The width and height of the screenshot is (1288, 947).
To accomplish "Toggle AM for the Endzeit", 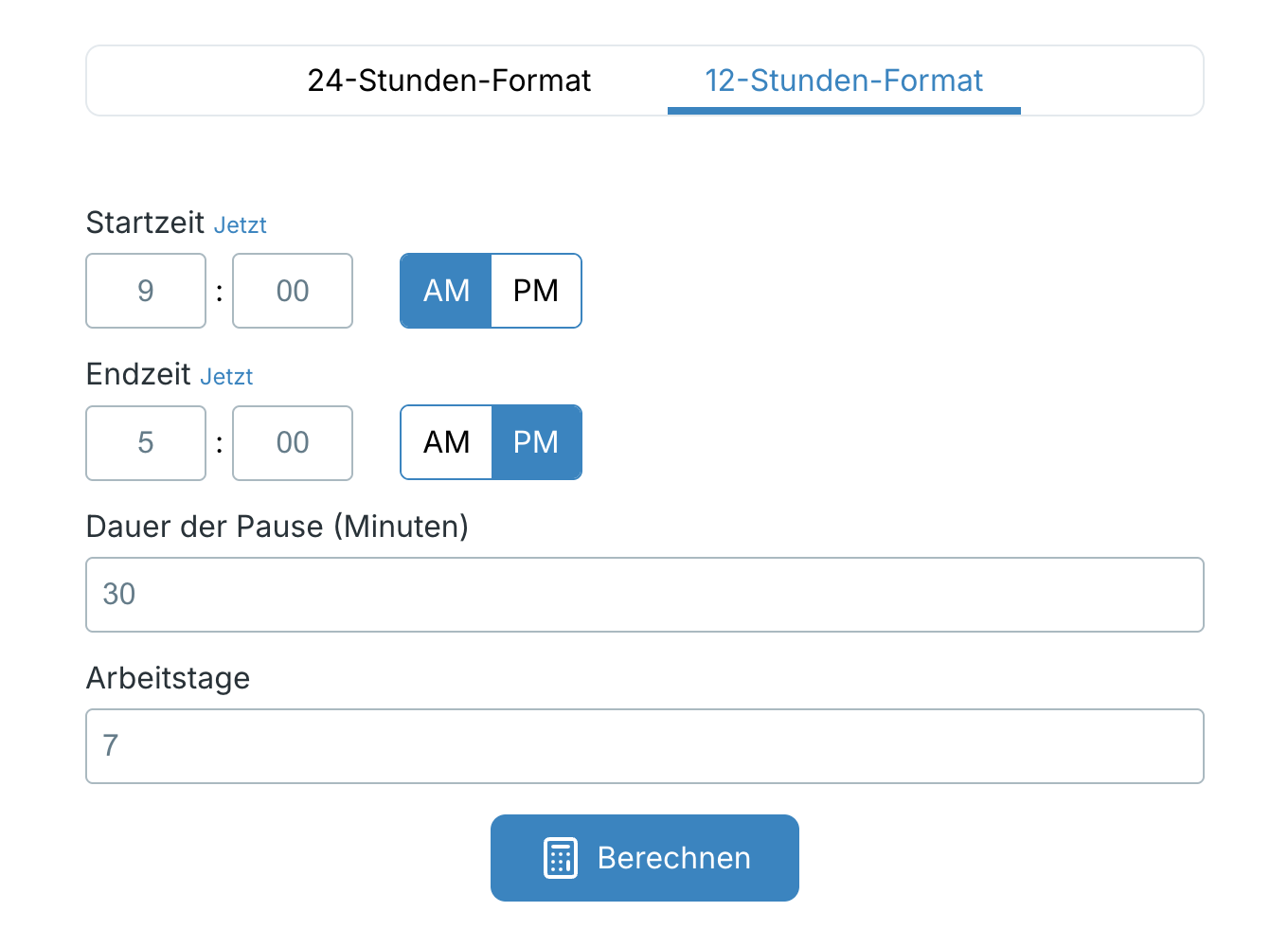I will [x=445, y=442].
